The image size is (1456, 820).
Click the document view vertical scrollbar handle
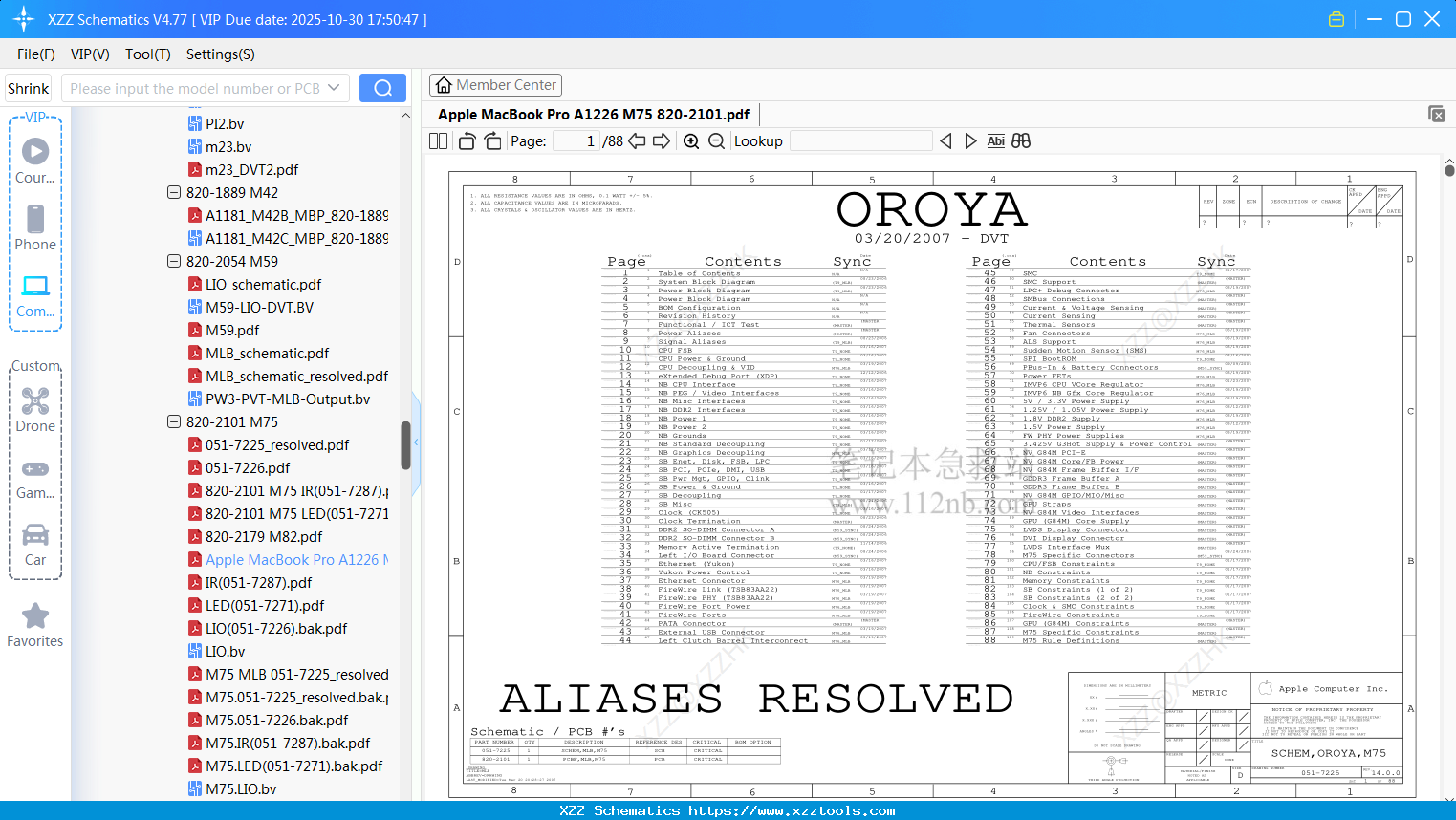(1449, 170)
